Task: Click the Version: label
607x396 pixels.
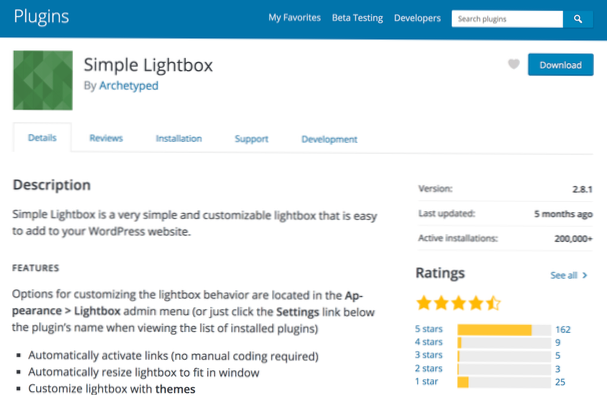Action: coord(436,189)
